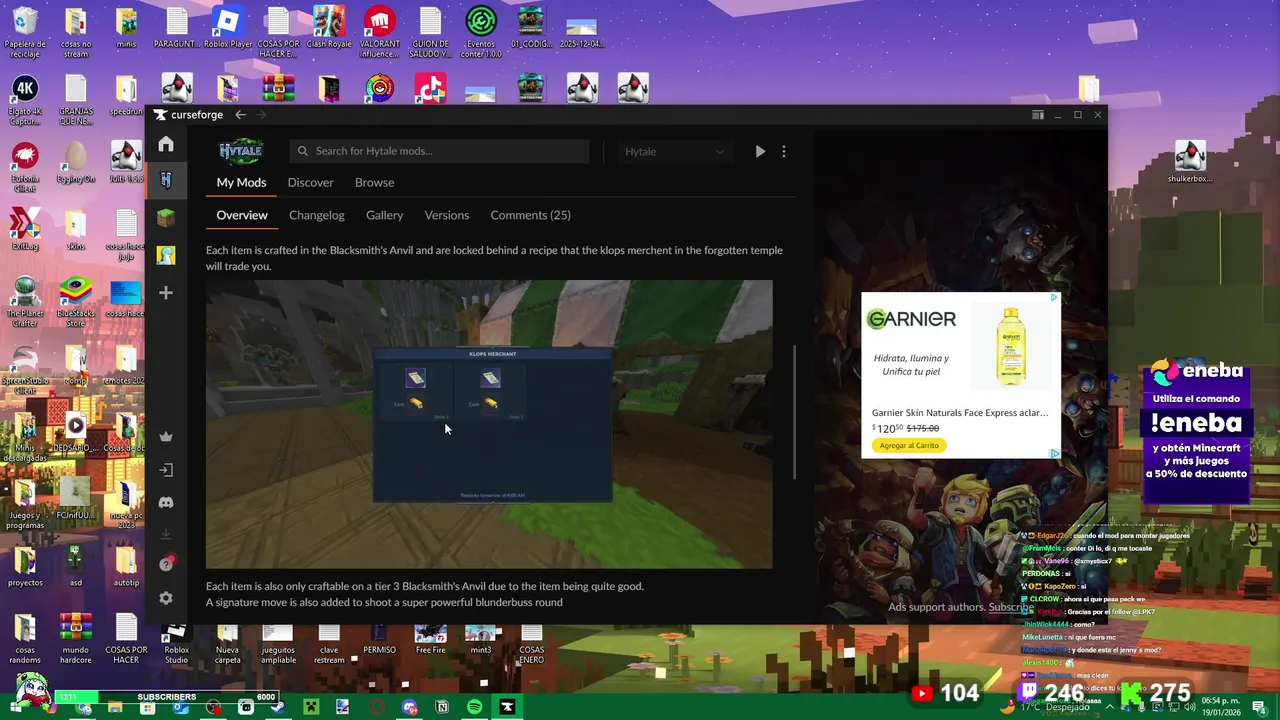Open the notification center icon in taskbar
The width and height of the screenshot is (1280, 720).
pos(1259,707)
